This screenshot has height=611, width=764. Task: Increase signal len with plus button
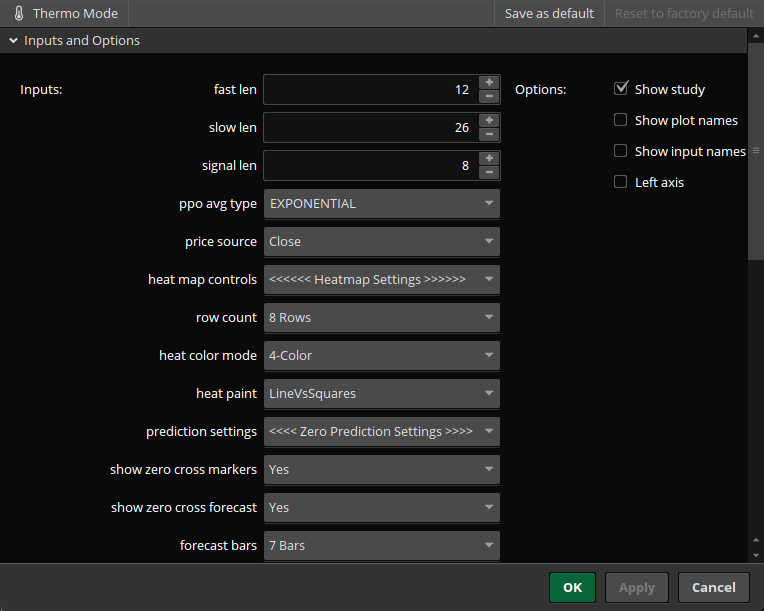pos(489,158)
